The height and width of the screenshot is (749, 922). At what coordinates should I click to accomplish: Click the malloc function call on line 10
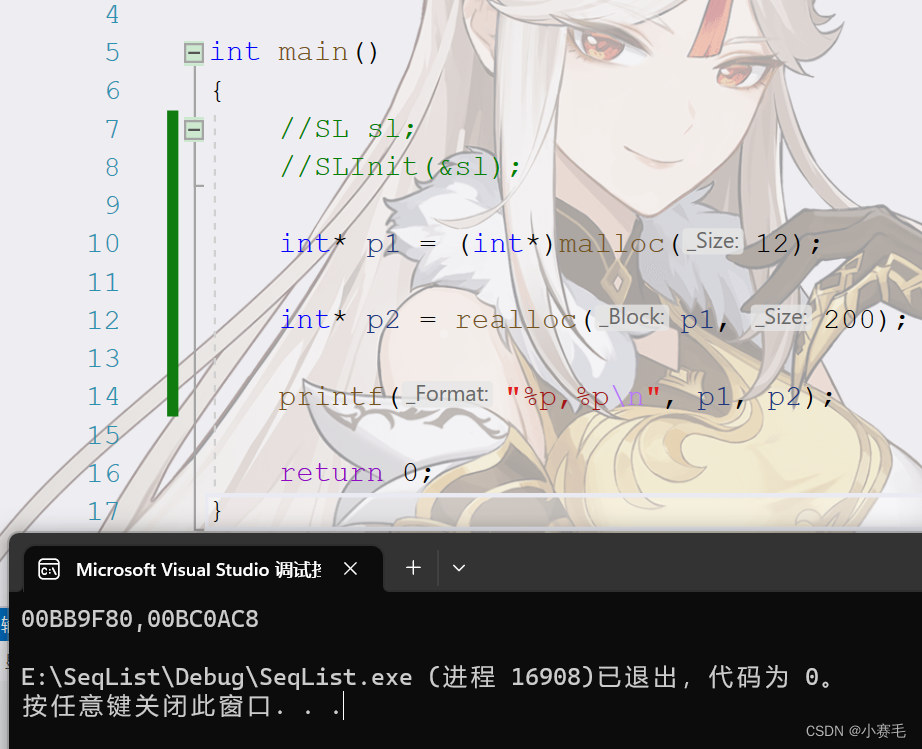[x=612, y=244]
